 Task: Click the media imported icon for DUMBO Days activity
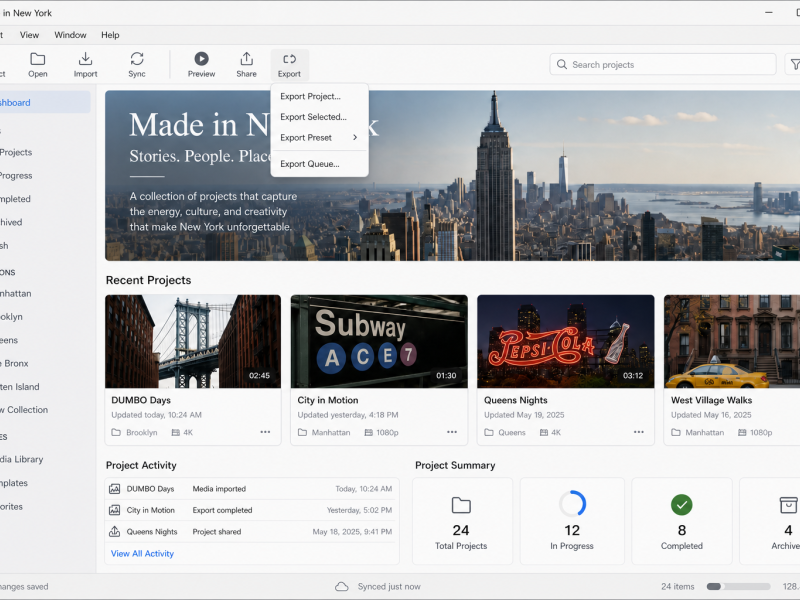tap(114, 489)
